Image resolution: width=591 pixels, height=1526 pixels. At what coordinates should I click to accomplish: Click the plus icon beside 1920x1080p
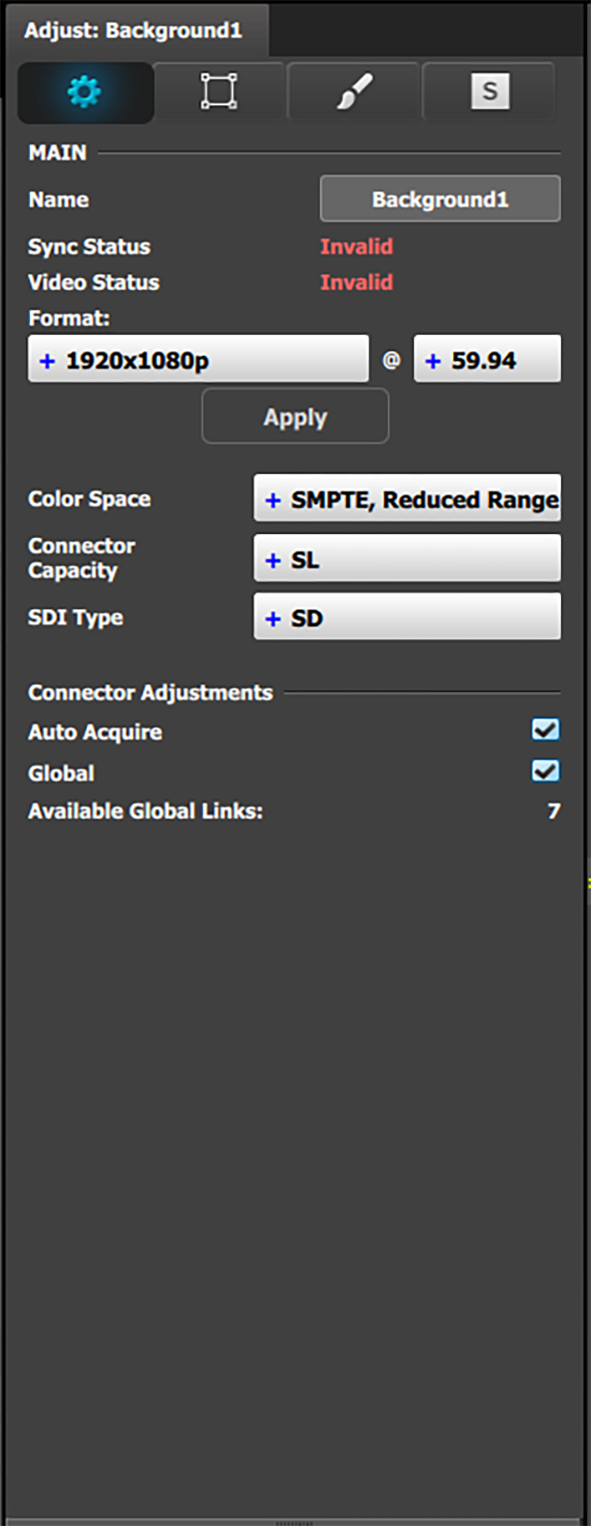(x=47, y=361)
